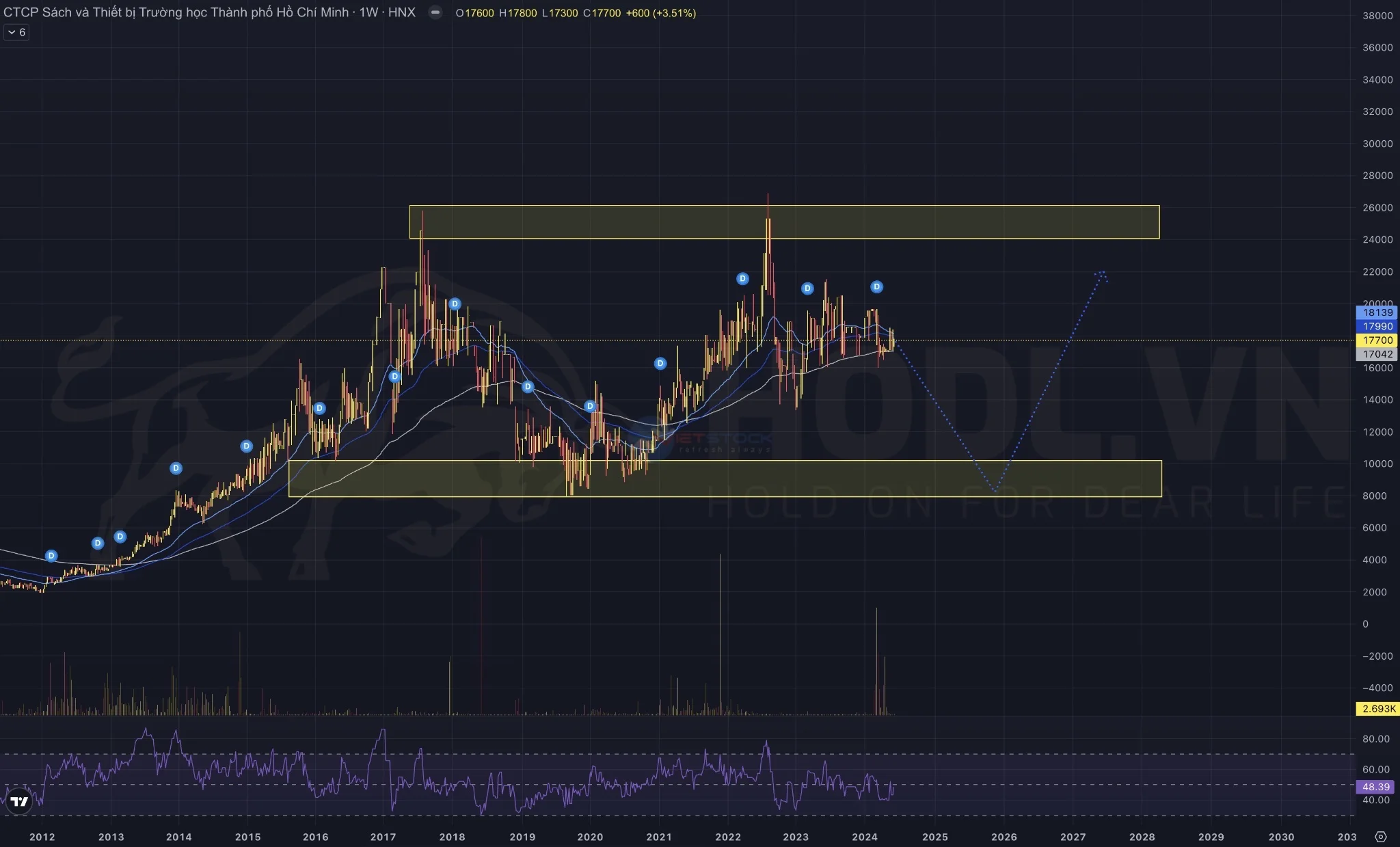Click the market status minus icon
The width and height of the screenshot is (1400, 847).
tap(435, 12)
